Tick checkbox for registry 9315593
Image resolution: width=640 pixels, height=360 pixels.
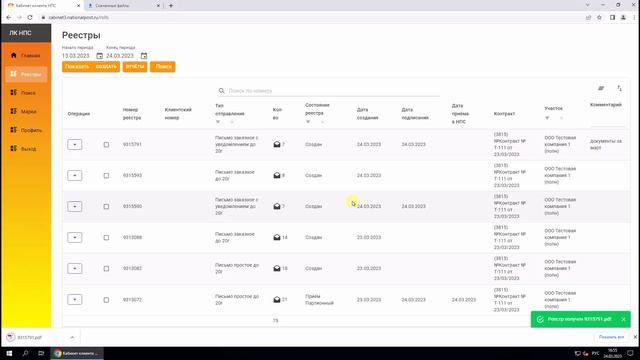[106, 176]
